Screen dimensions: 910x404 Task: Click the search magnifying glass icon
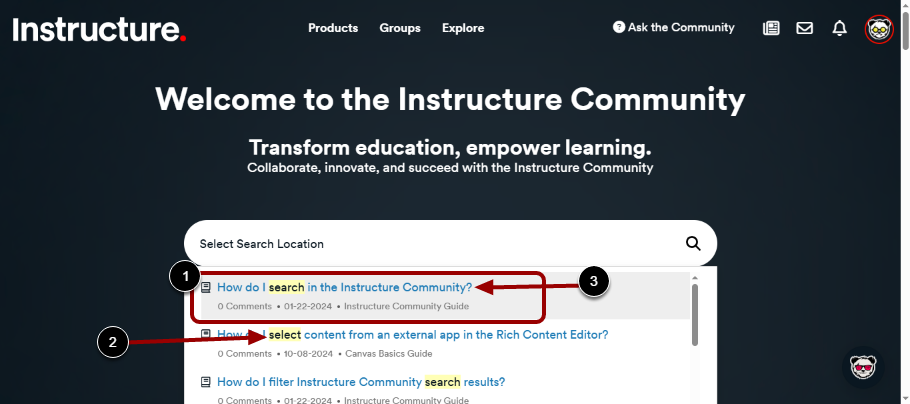click(693, 243)
